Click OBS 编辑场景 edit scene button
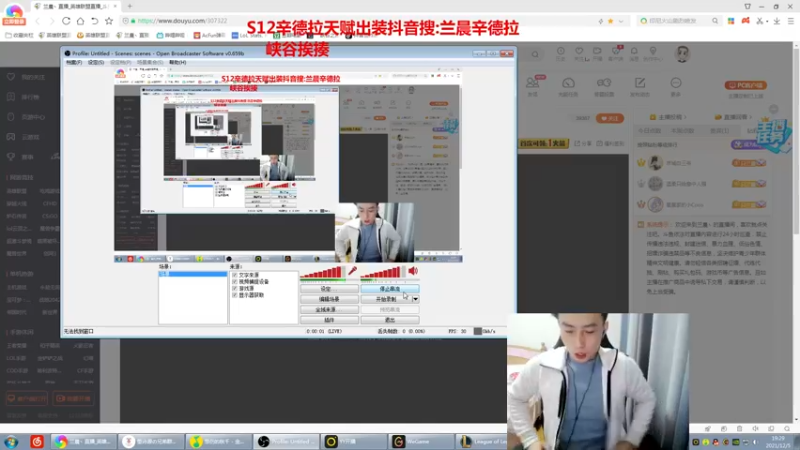 [329, 299]
